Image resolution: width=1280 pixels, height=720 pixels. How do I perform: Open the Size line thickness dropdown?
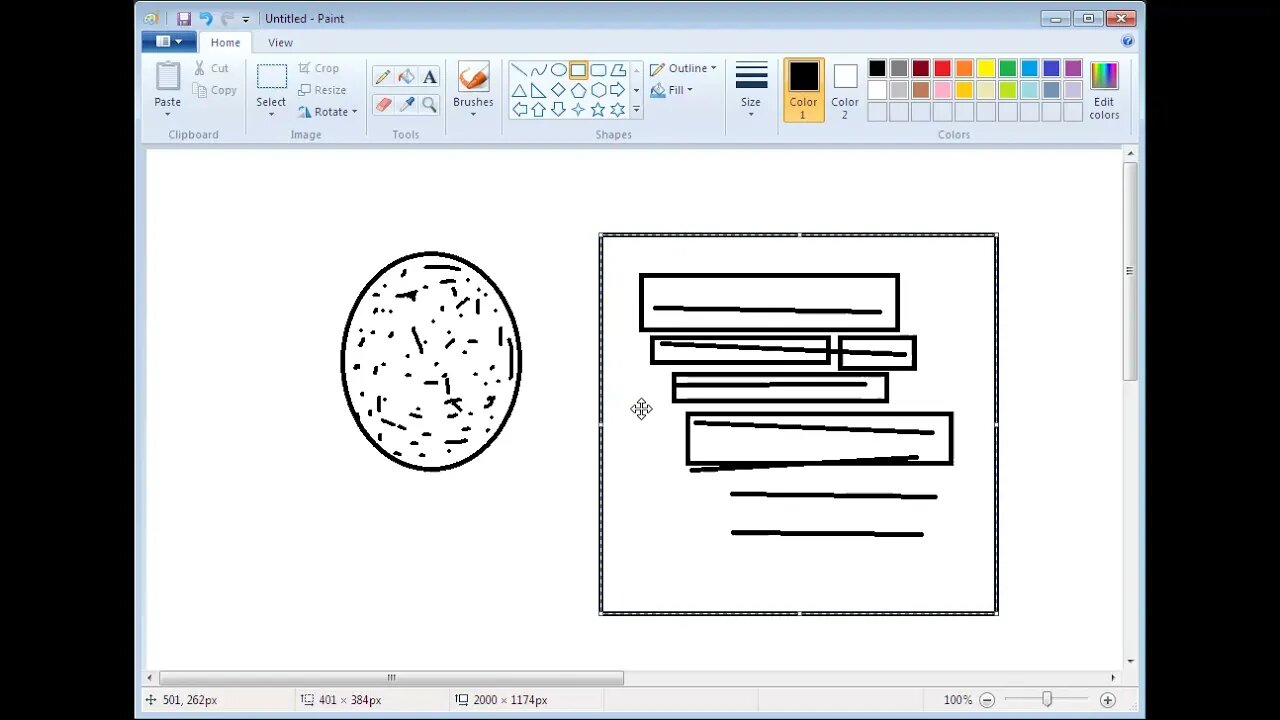[751, 90]
